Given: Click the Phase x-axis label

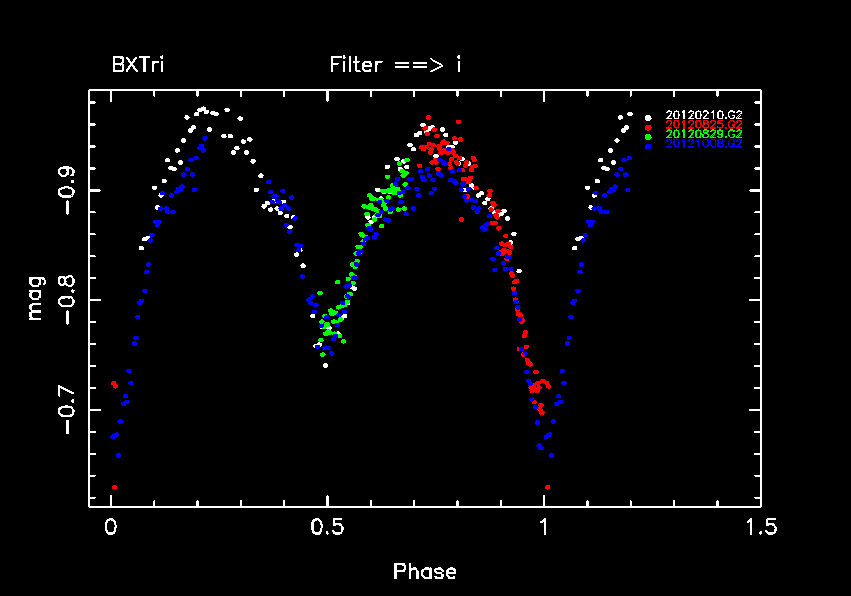Looking at the screenshot, I should (x=424, y=572).
